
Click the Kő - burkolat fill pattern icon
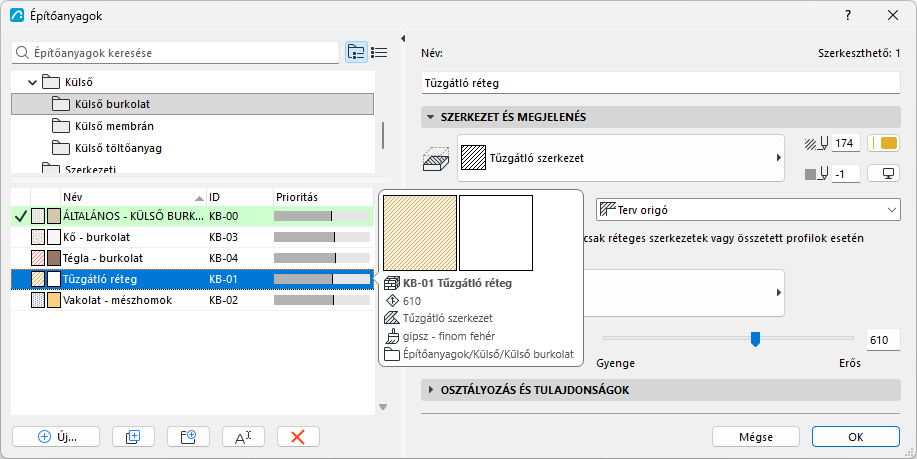click(37, 237)
